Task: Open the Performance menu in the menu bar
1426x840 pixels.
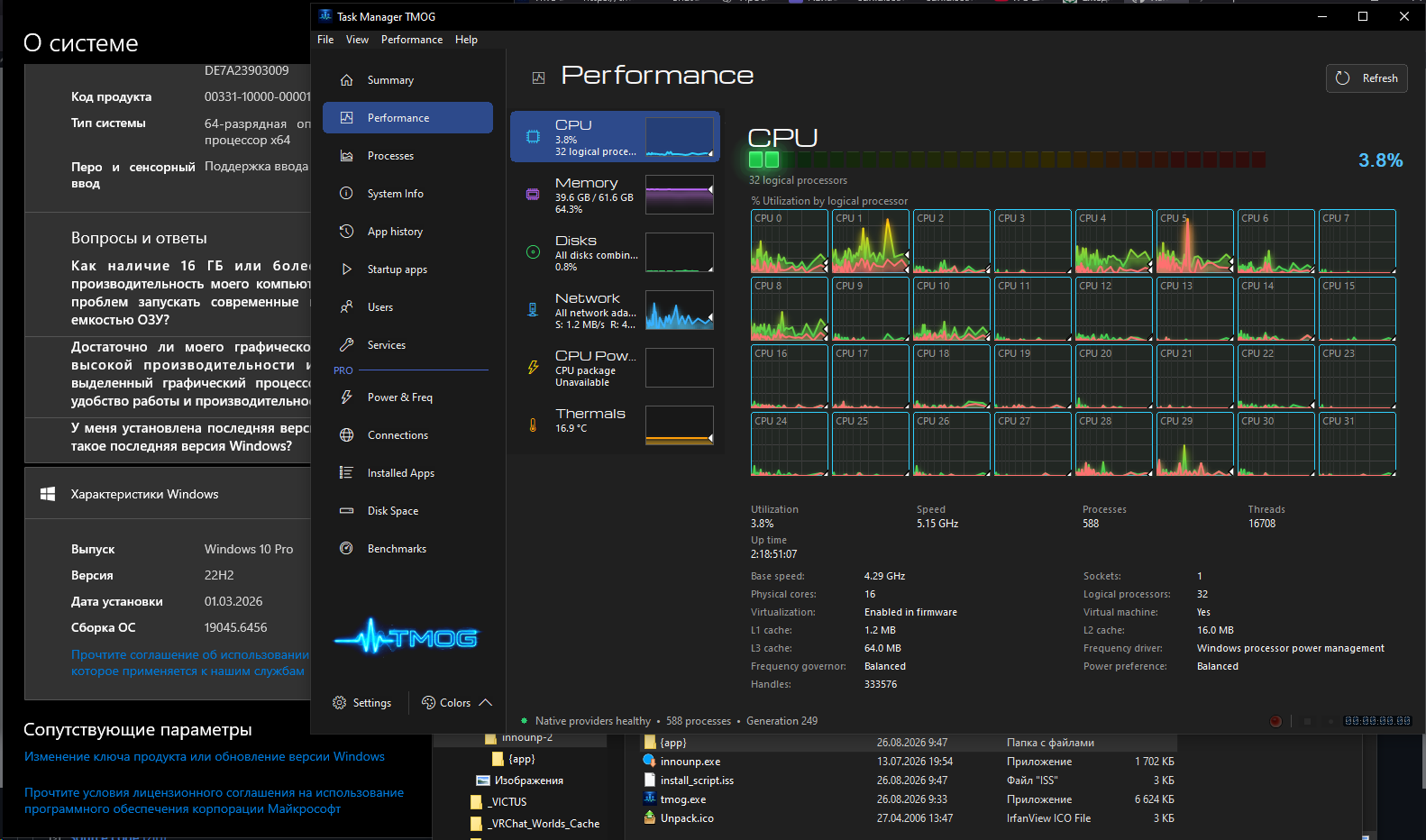Action: point(412,40)
